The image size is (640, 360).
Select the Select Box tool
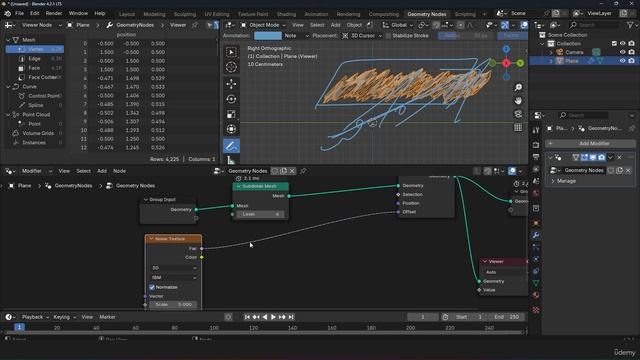coord(231,52)
